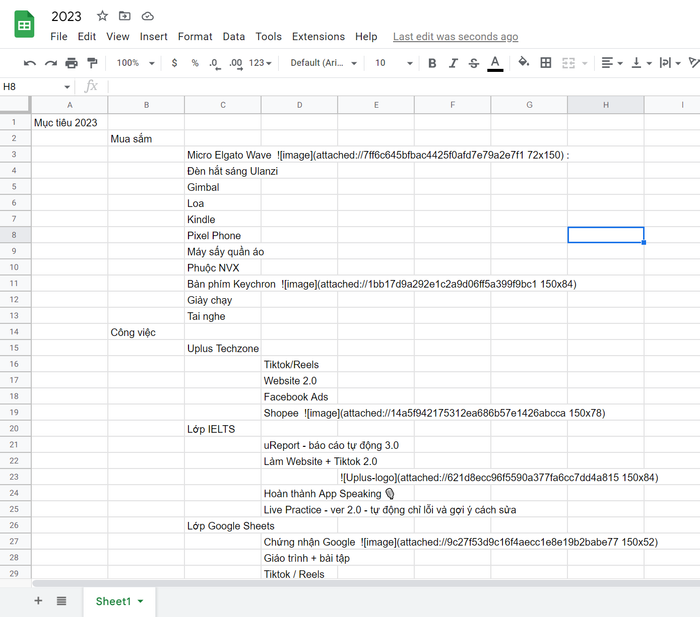Add a new sheet with plus button

(38, 601)
